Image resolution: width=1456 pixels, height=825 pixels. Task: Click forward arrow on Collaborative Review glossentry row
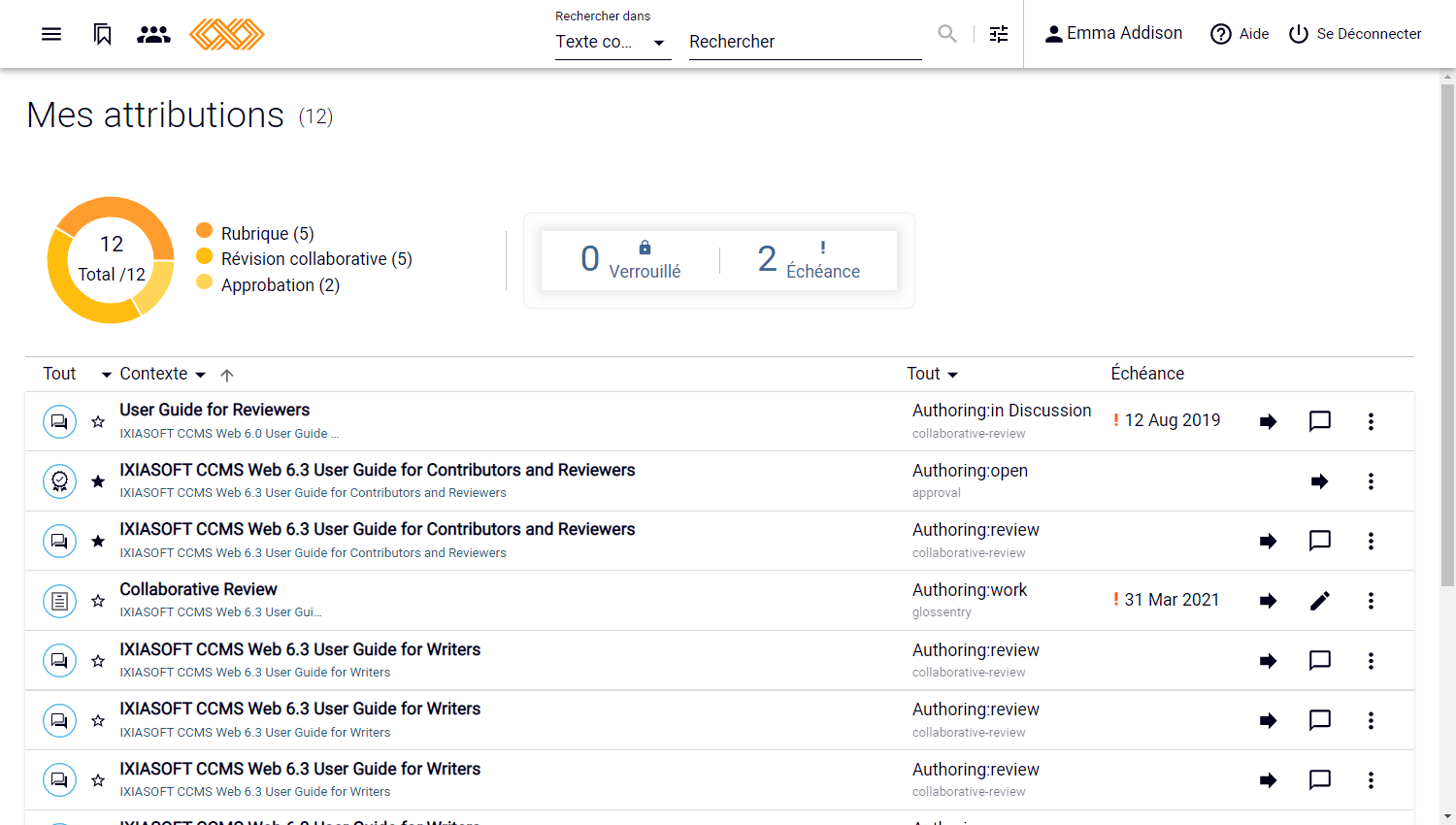pyautogui.click(x=1268, y=601)
